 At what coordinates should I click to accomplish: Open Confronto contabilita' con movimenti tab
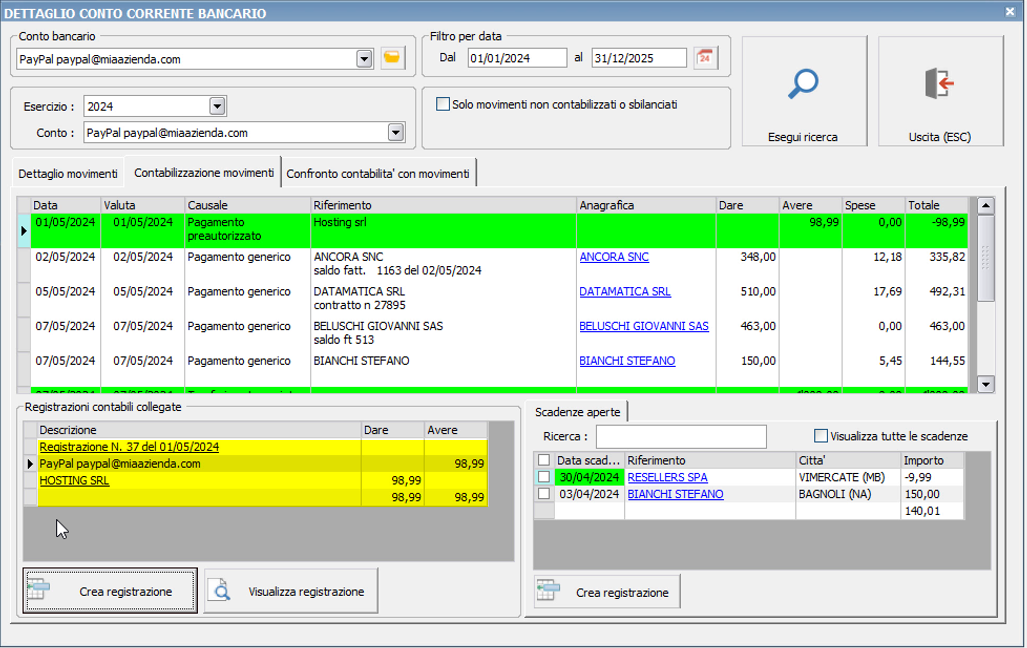(378, 174)
